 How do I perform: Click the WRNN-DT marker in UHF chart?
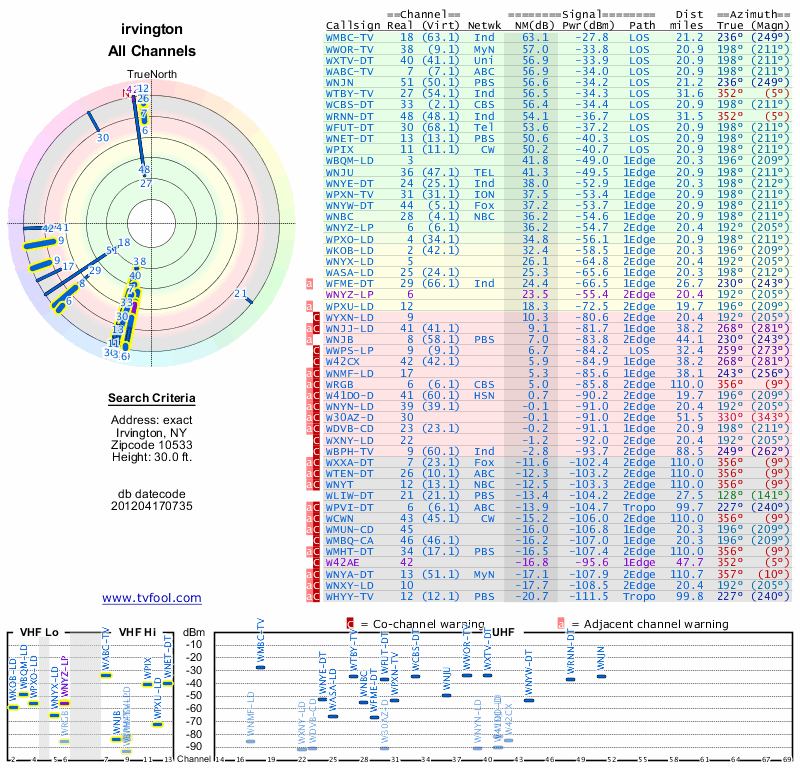click(570, 679)
